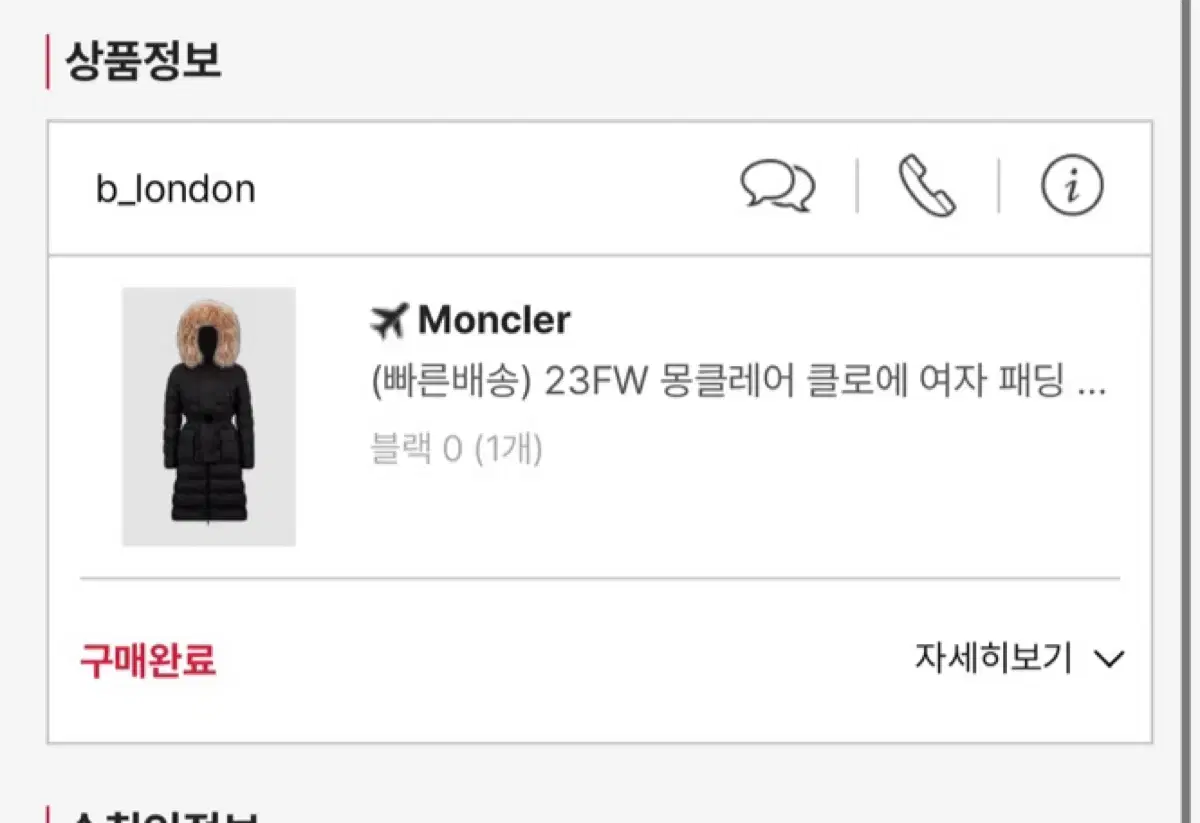Open chat with seller via speech bubbles icon

[777, 186]
